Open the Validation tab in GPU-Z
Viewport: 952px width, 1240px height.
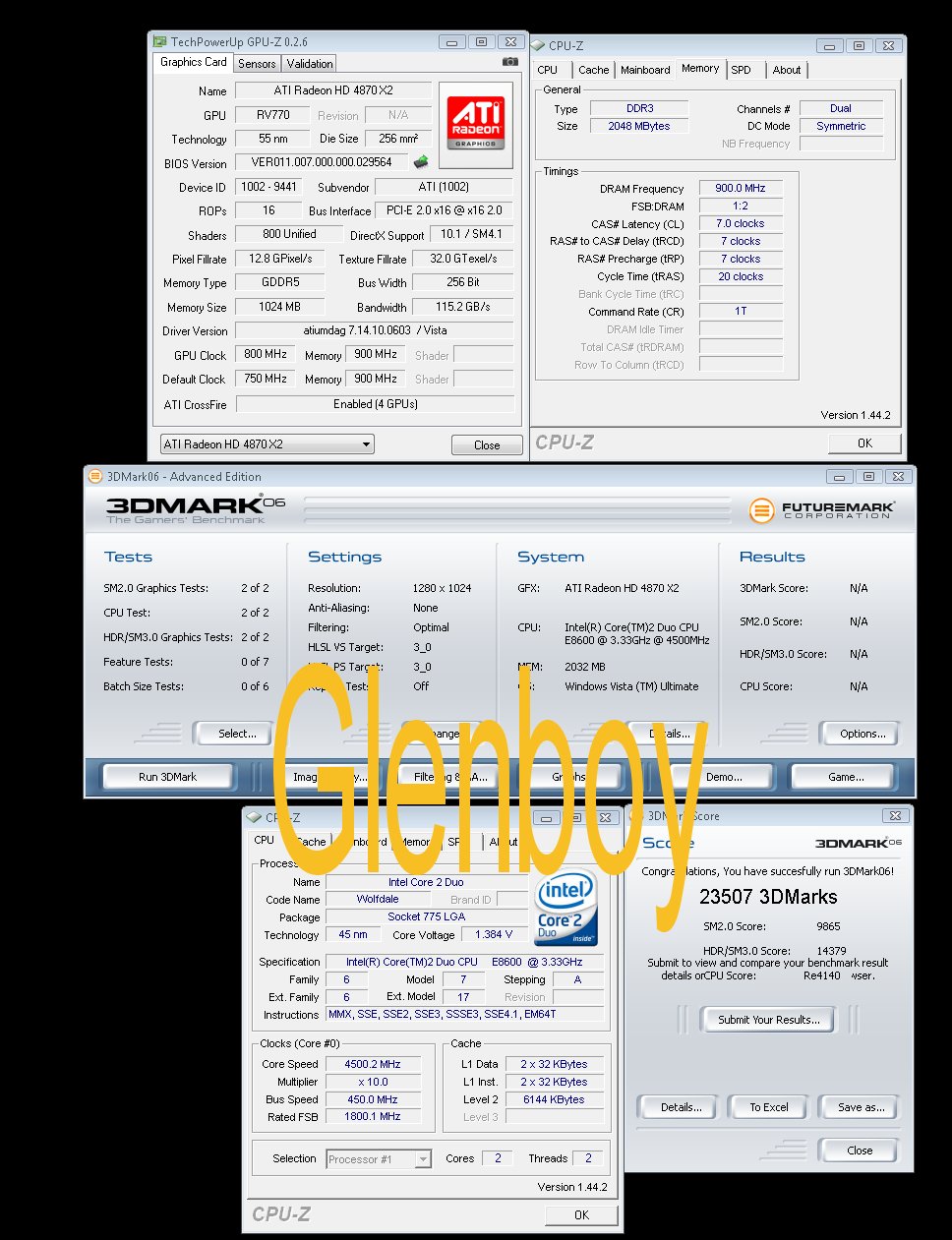point(310,64)
